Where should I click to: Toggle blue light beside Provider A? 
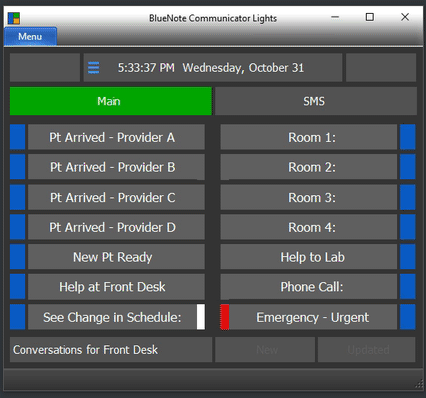pos(18,137)
